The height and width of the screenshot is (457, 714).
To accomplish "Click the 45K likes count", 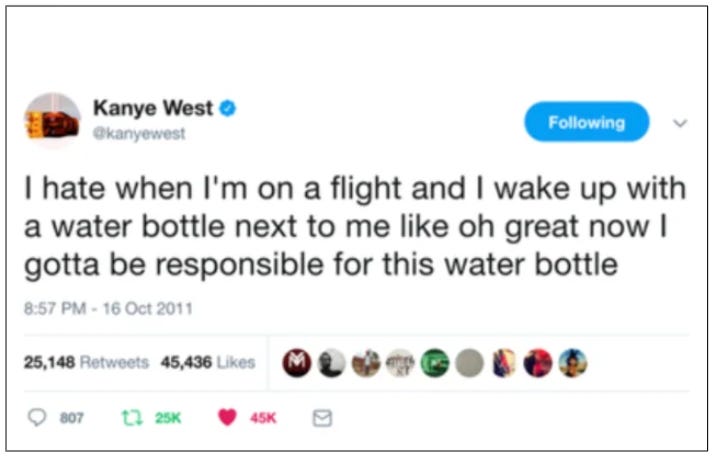I will click(x=263, y=417).
